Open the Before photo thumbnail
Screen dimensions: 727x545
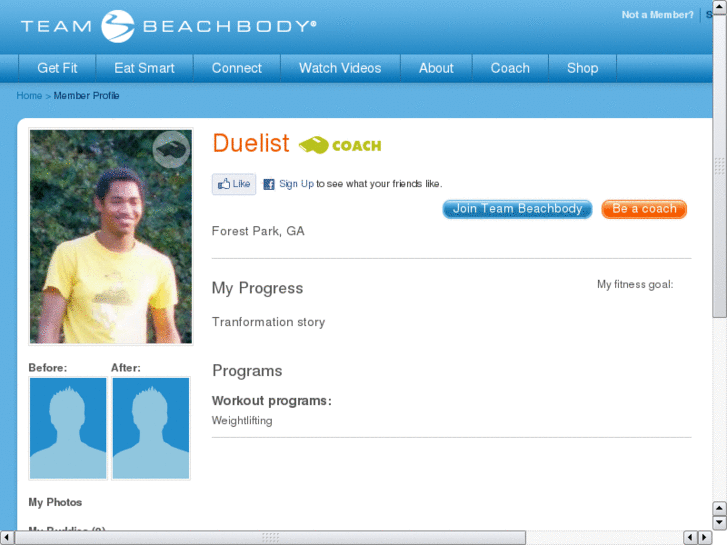coord(68,428)
